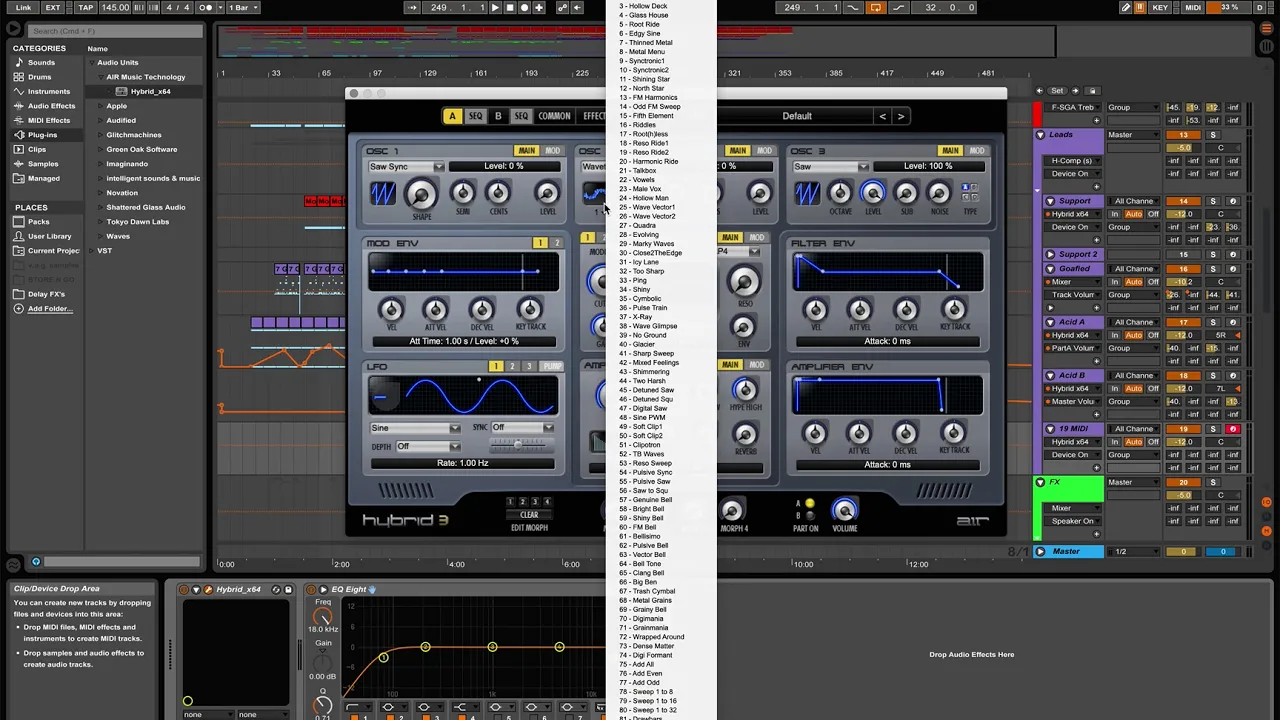The width and height of the screenshot is (1280, 720).
Task: Click the Record button in the transport
Action: [x=525, y=7]
